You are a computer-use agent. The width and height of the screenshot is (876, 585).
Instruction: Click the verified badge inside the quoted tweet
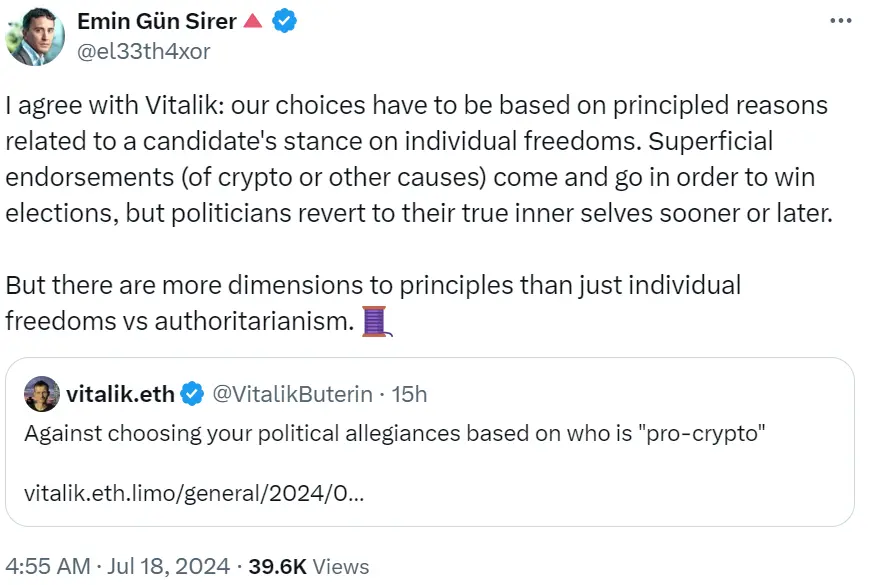pos(190,394)
